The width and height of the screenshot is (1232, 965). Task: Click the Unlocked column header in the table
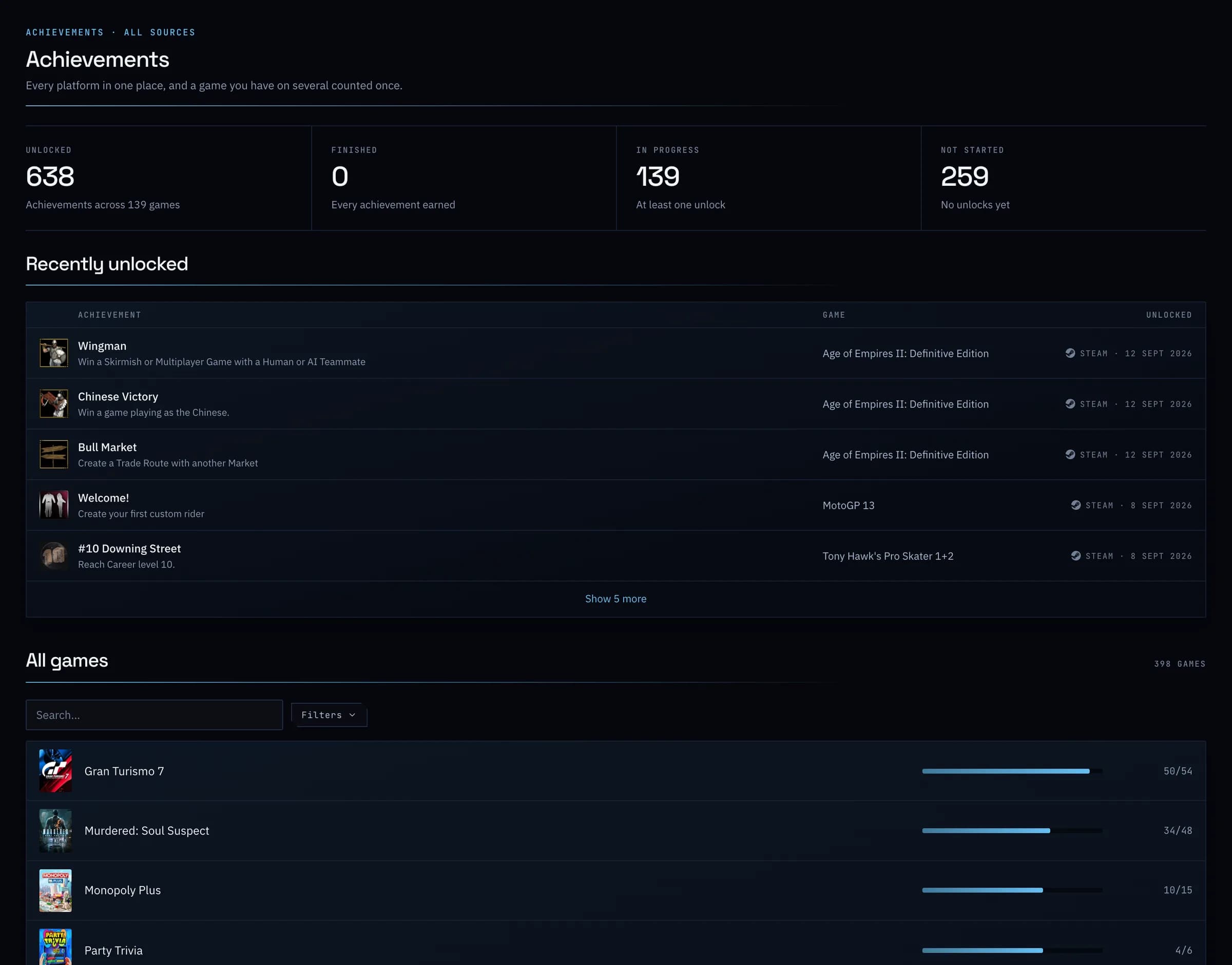coord(1169,315)
